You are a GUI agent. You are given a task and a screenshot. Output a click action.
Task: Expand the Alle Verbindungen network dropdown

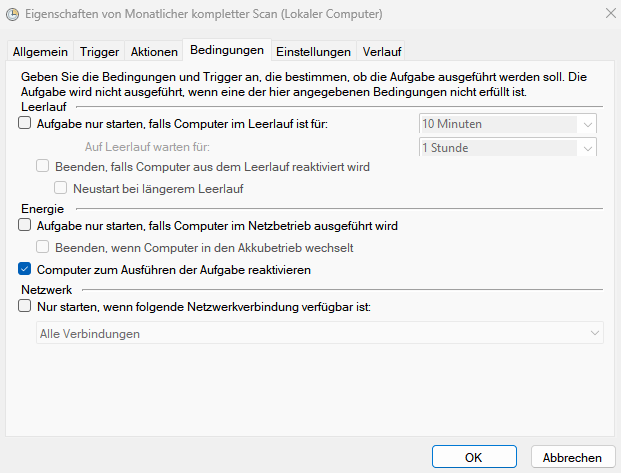(x=320, y=333)
